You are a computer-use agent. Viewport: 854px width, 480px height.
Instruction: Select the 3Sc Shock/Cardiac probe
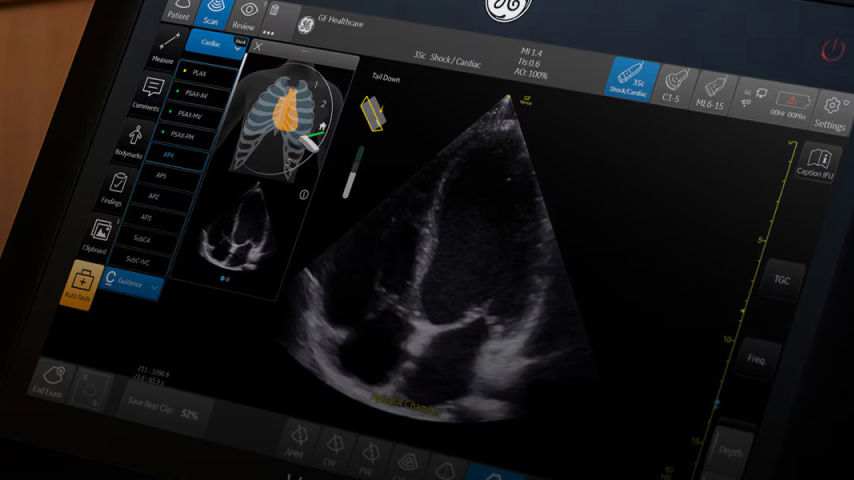click(x=636, y=77)
